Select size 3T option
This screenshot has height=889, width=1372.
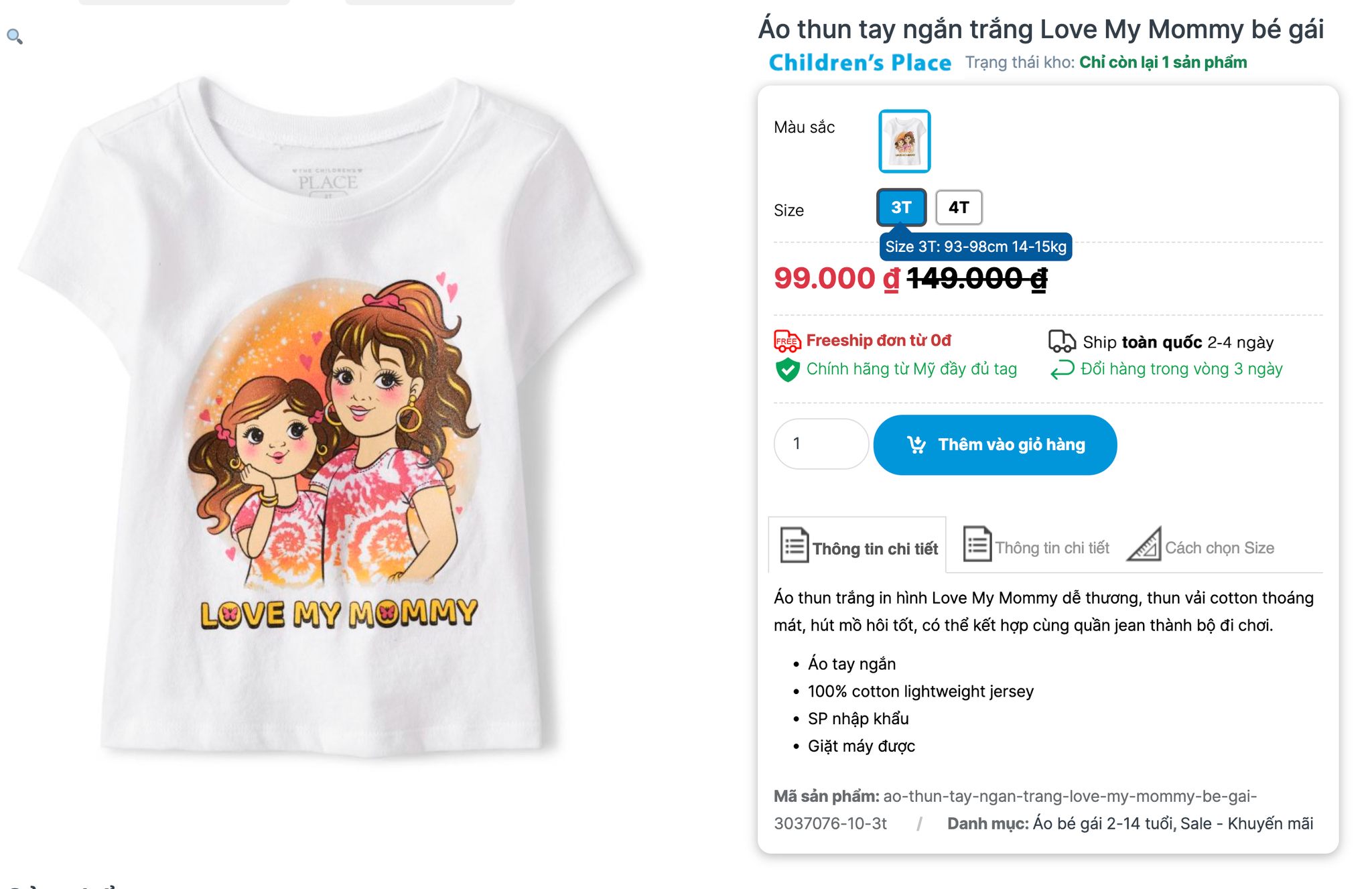tap(901, 208)
